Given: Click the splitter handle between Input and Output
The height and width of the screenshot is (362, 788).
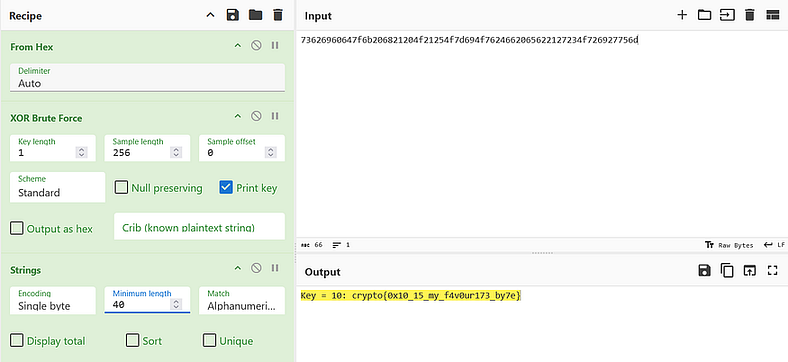Looking at the screenshot, I should tap(542, 253).
